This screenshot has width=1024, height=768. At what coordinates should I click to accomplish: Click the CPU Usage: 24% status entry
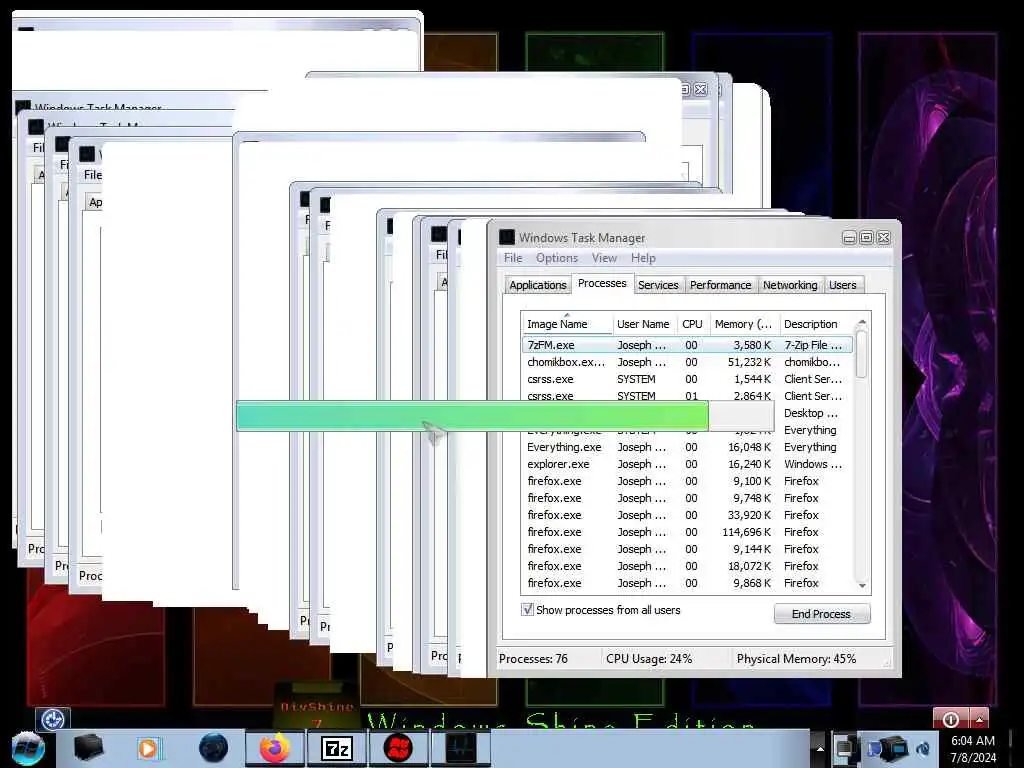tap(649, 658)
